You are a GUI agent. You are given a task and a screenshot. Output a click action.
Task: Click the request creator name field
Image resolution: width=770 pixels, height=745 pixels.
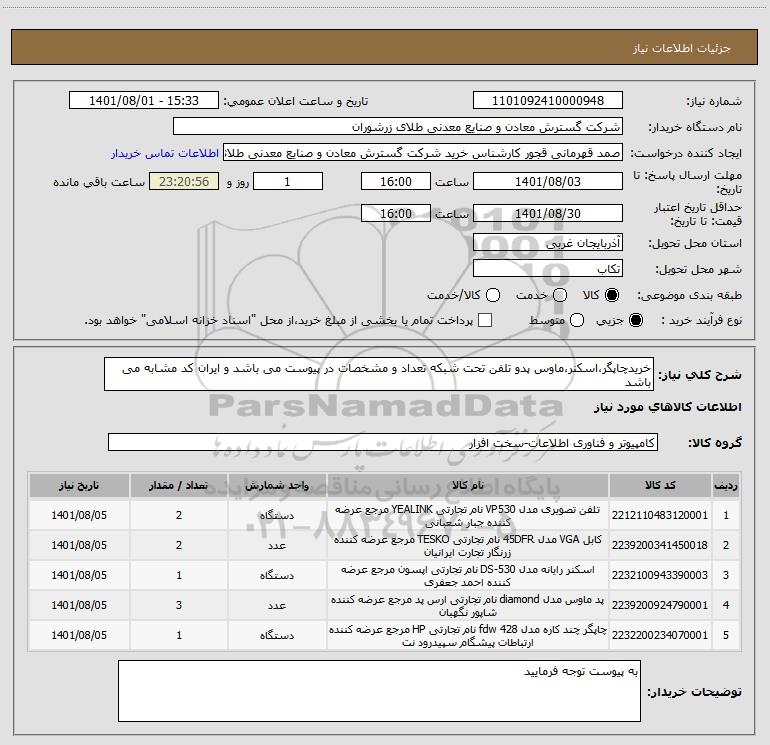(x=423, y=153)
